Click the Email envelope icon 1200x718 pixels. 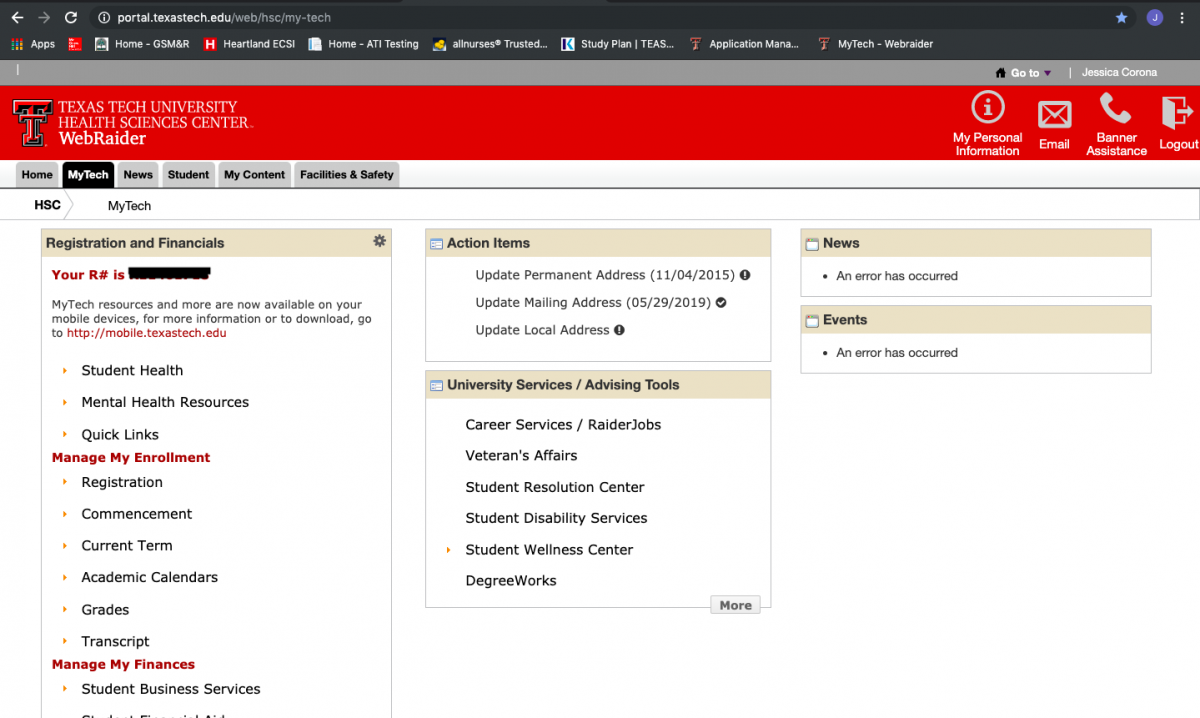point(1054,115)
